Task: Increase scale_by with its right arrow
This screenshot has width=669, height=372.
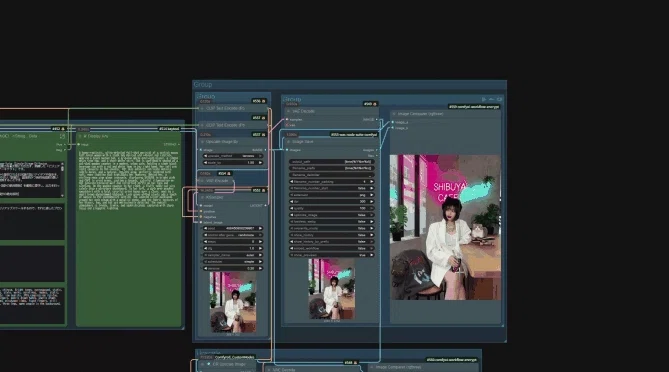Action: 260,163
